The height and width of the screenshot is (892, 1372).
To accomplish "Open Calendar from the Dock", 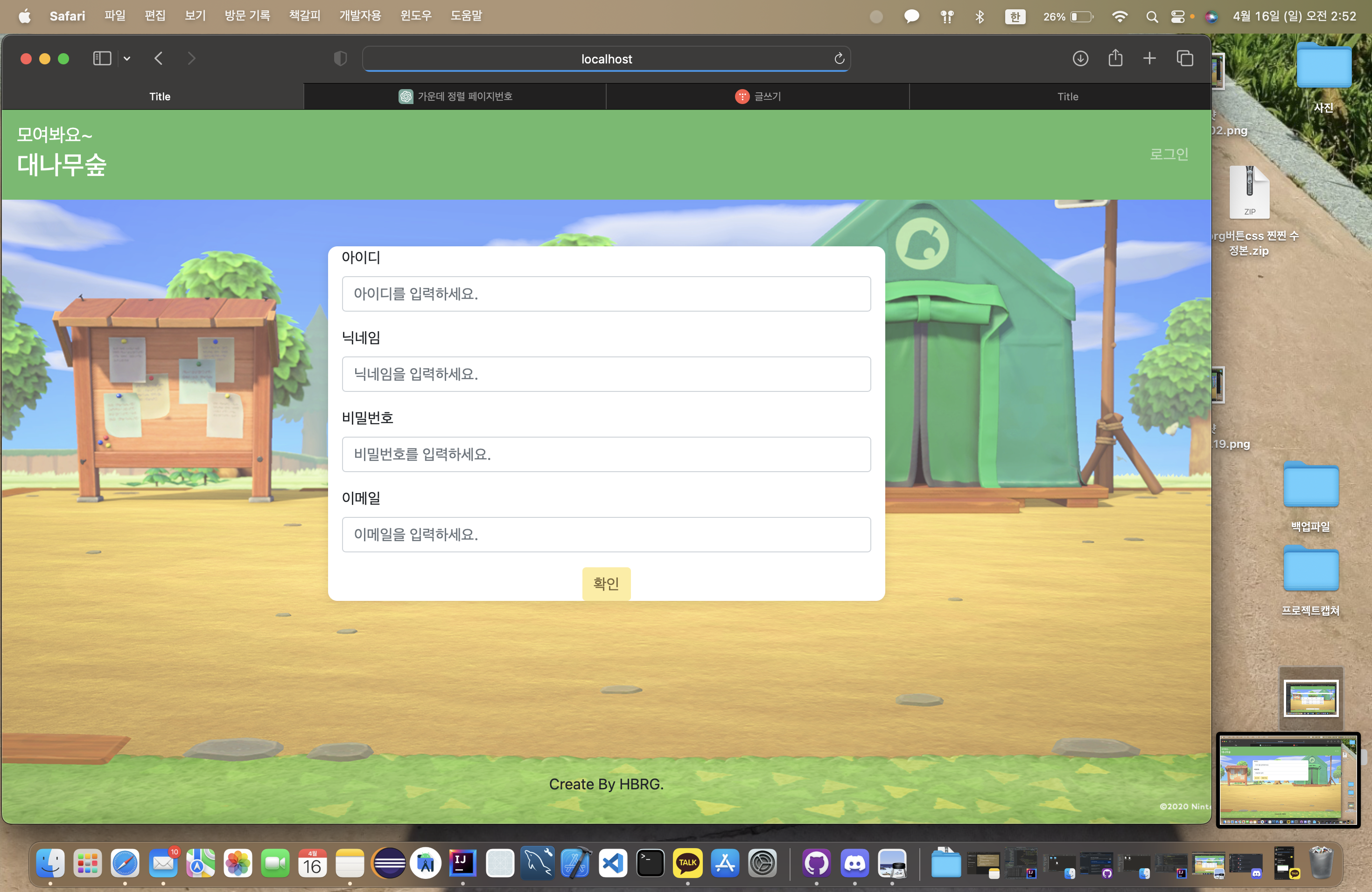I will 313,863.
